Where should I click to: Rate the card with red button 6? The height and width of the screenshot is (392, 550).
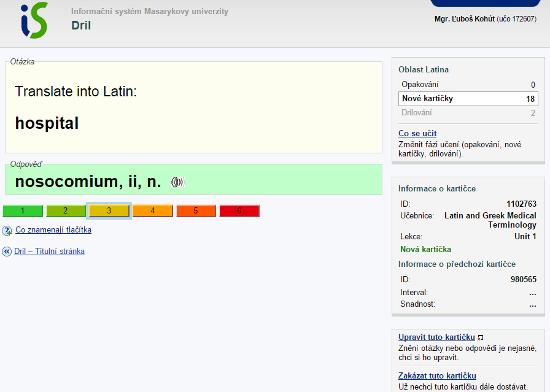click(240, 211)
